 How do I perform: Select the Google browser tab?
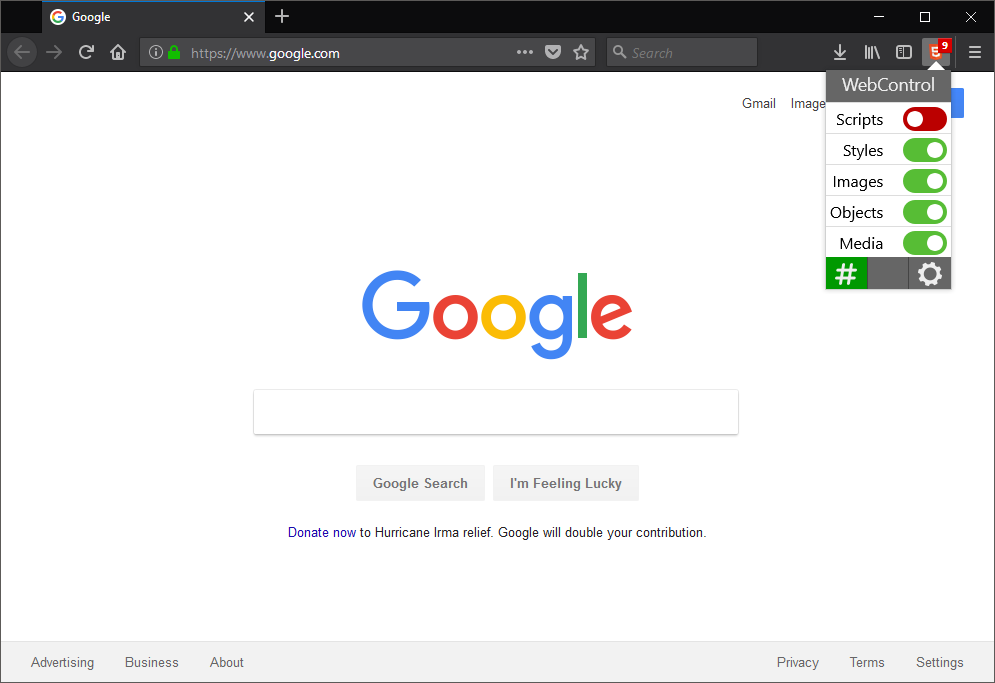pos(154,17)
